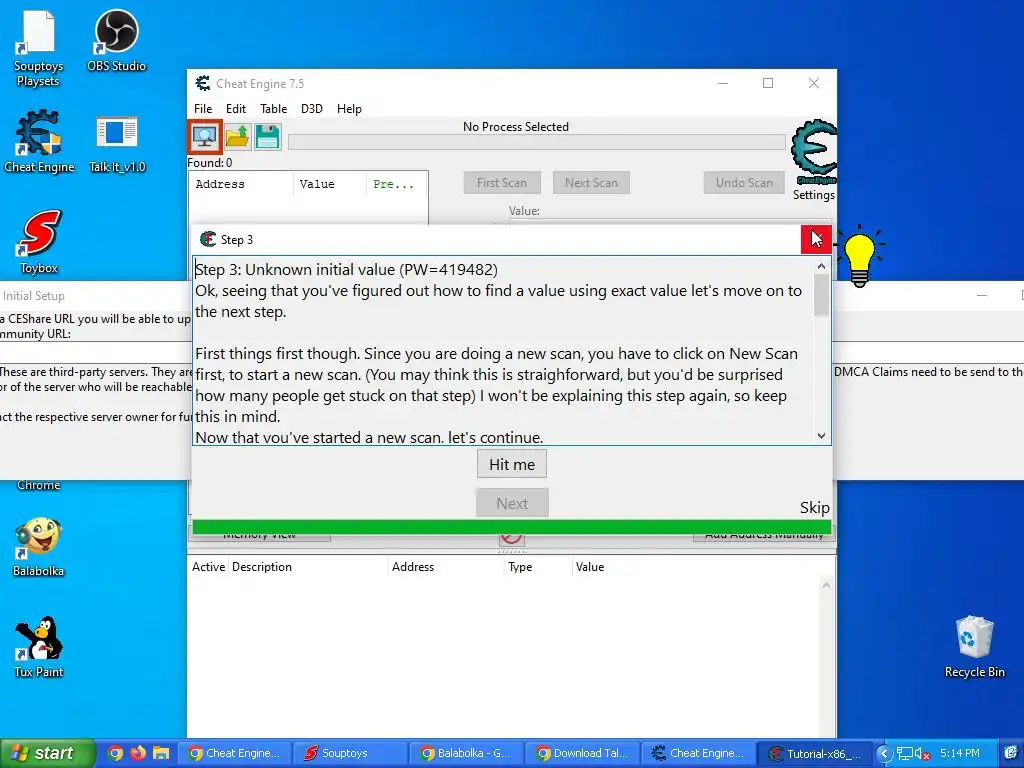This screenshot has height=768, width=1024.
Task: Open the Table menu
Action: coord(274,109)
